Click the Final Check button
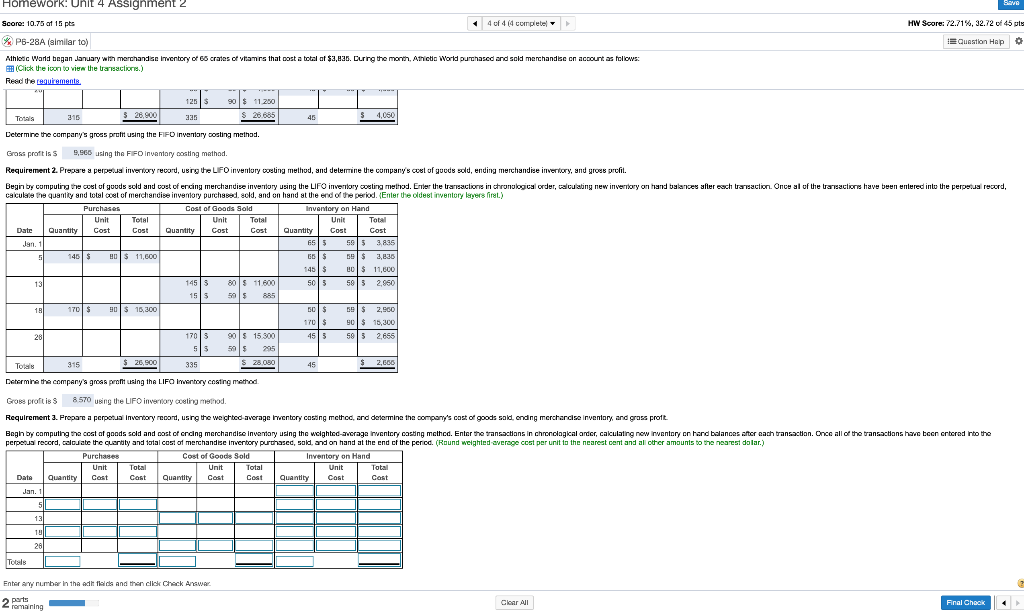Viewport: 1024px width, 616px height. 965,602
